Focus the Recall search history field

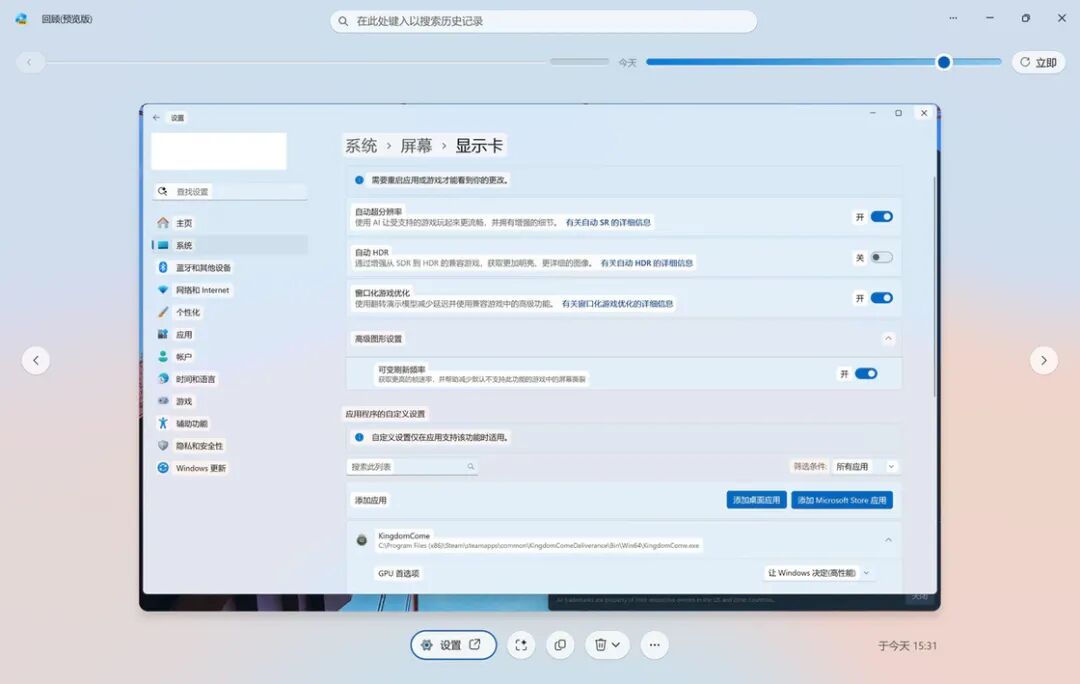pyautogui.click(x=543, y=21)
